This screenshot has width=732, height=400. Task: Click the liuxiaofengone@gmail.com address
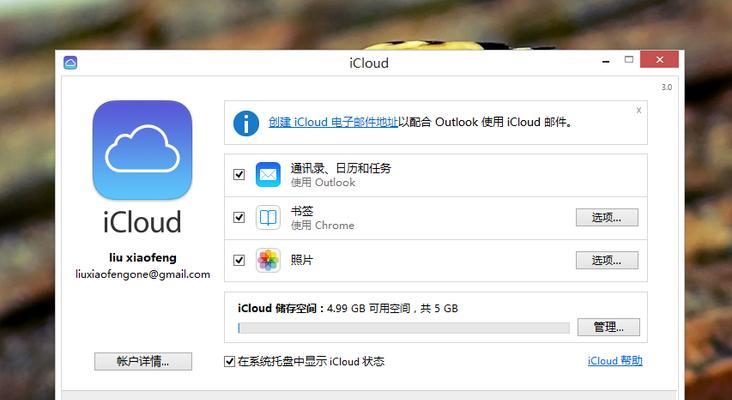pos(143,274)
